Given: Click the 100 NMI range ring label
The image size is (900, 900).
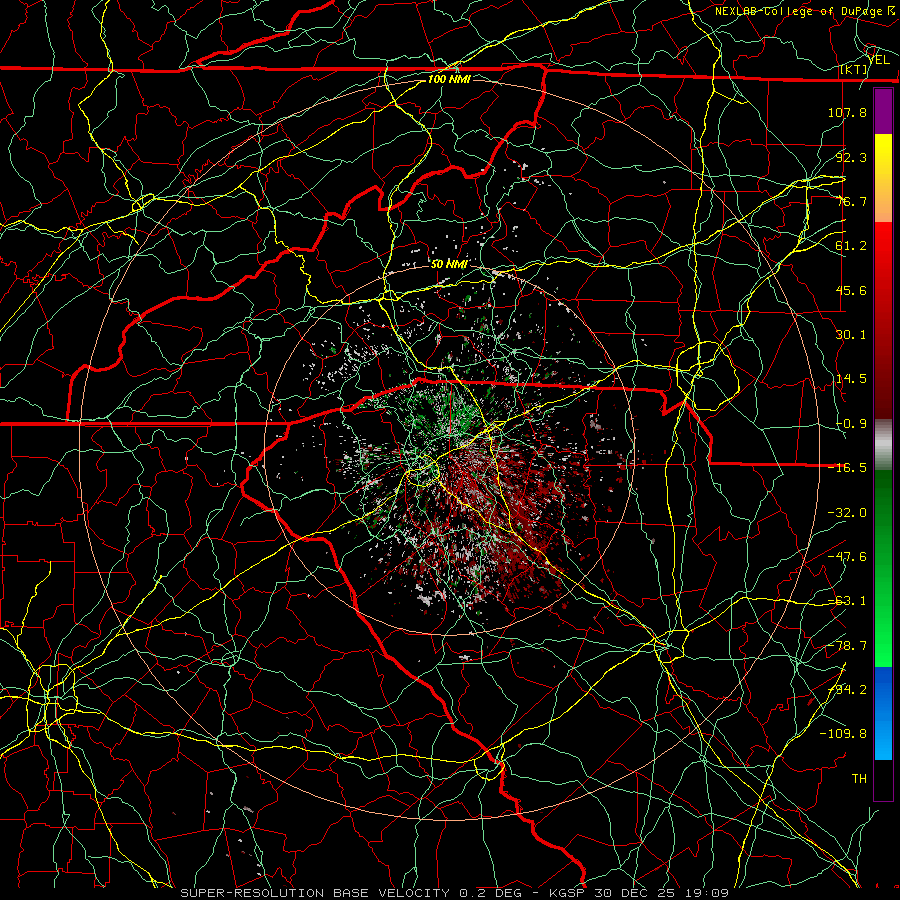Looking at the screenshot, I should [449, 79].
